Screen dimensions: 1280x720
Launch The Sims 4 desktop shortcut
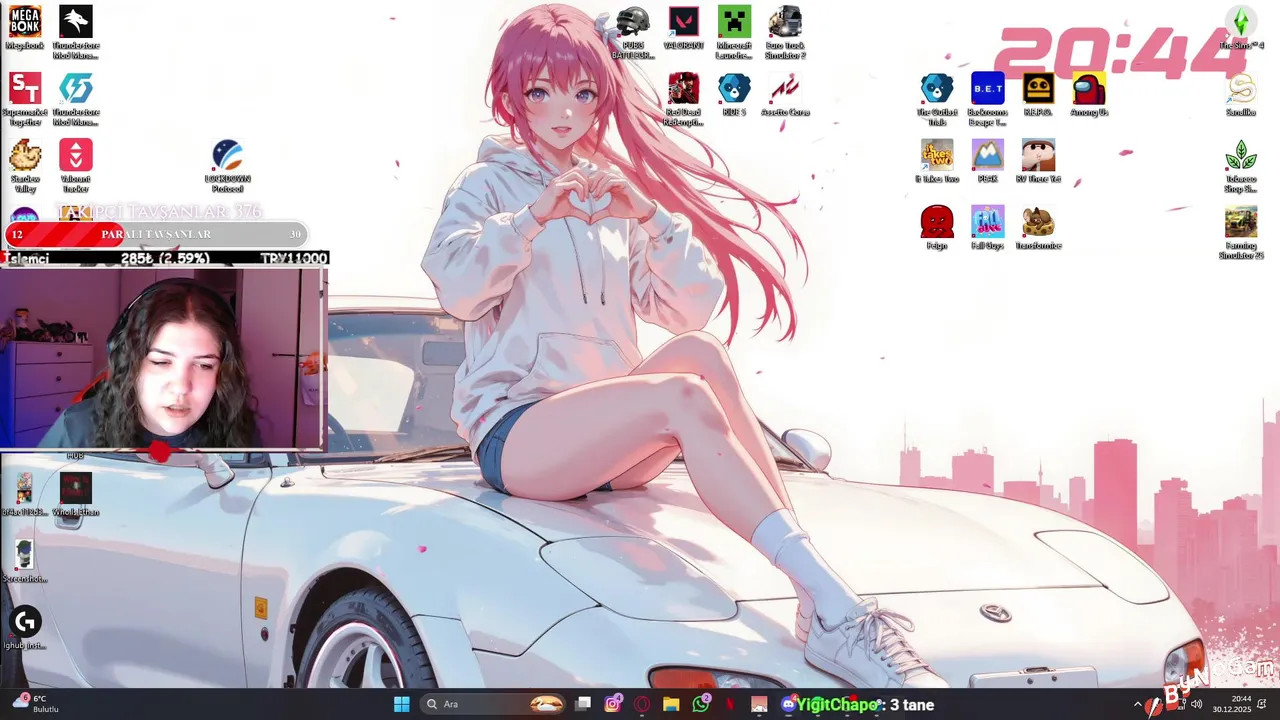click(1241, 28)
